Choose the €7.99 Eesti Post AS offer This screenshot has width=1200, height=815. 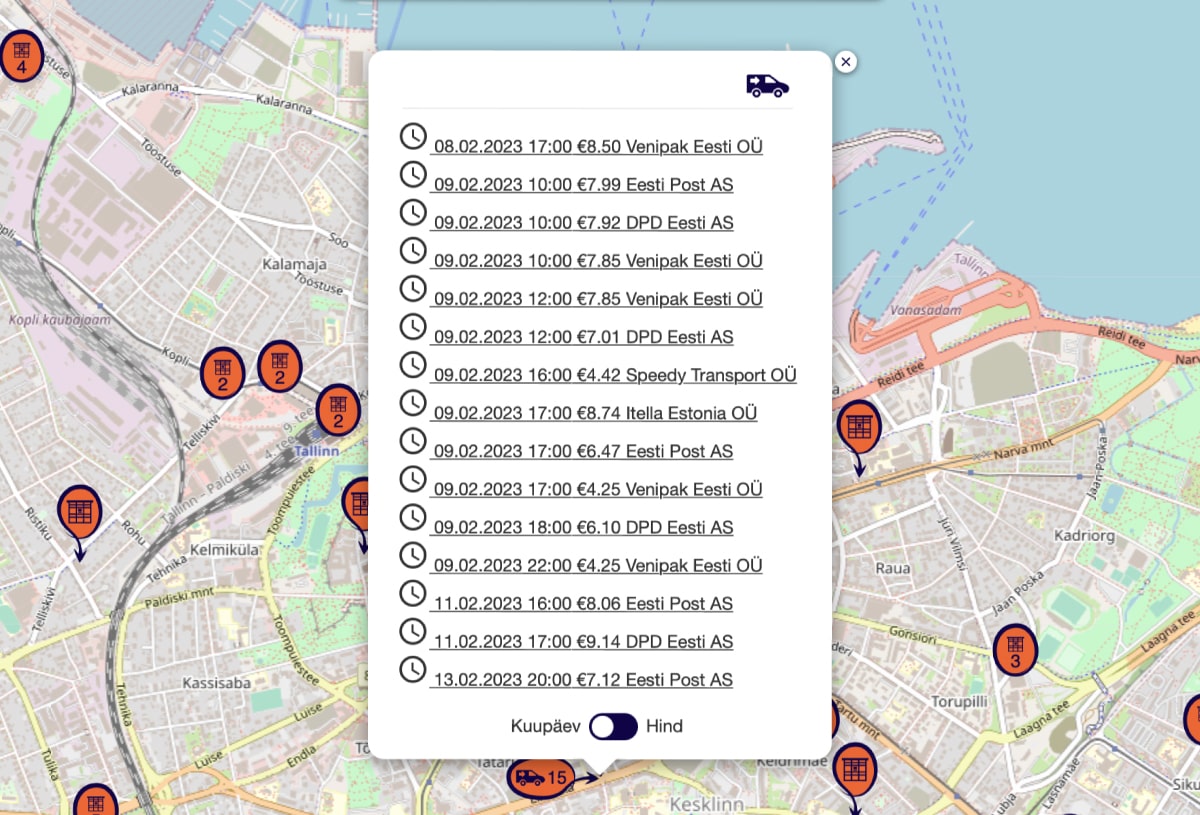pos(582,185)
